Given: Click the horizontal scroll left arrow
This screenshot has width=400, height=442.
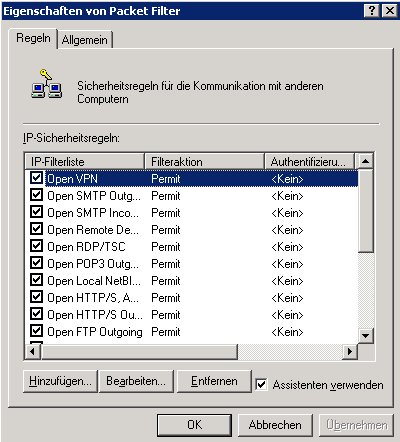Looking at the screenshot, I should pos(33,351).
